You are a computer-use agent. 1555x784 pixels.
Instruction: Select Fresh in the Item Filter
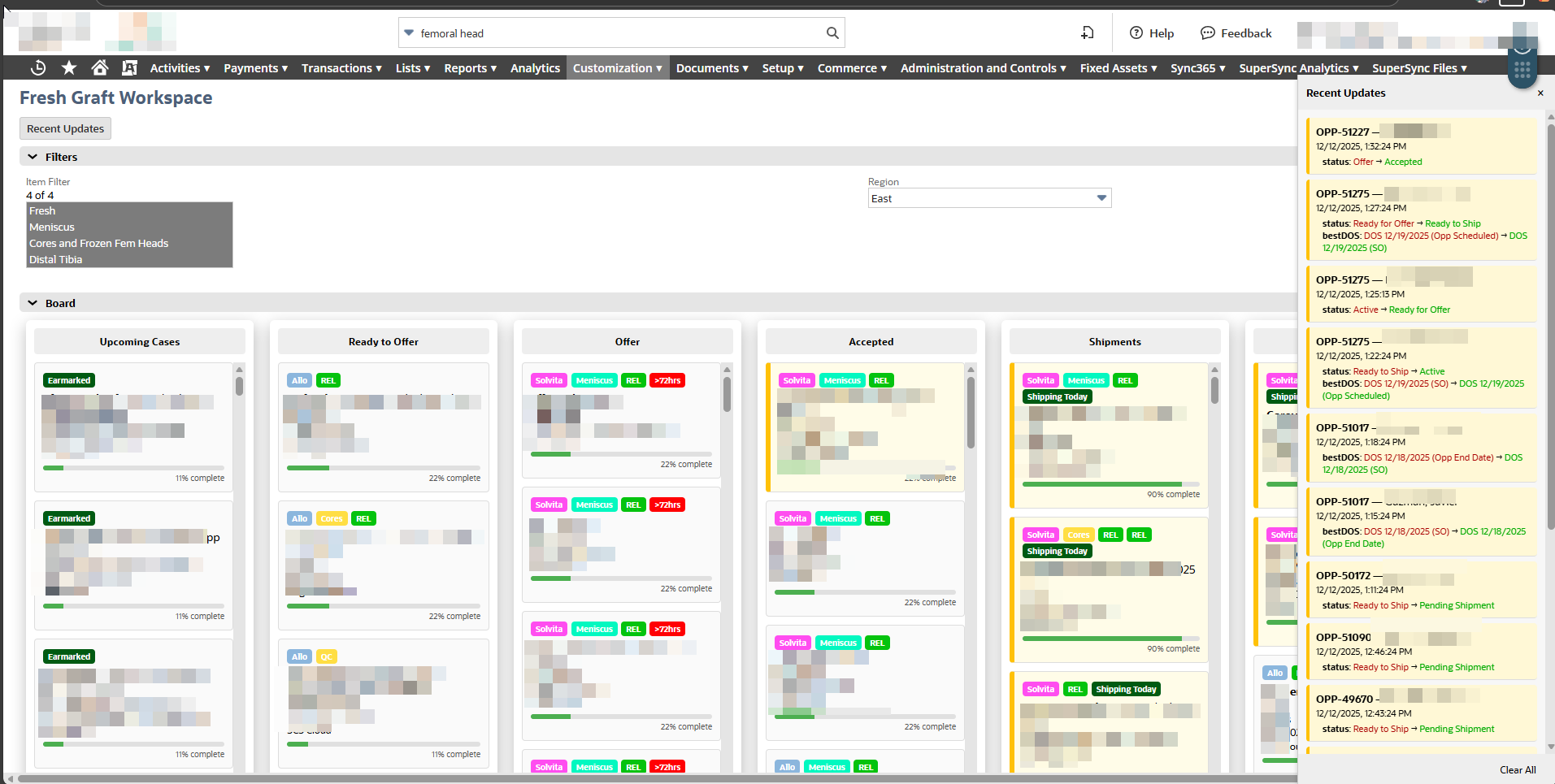tap(129, 210)
